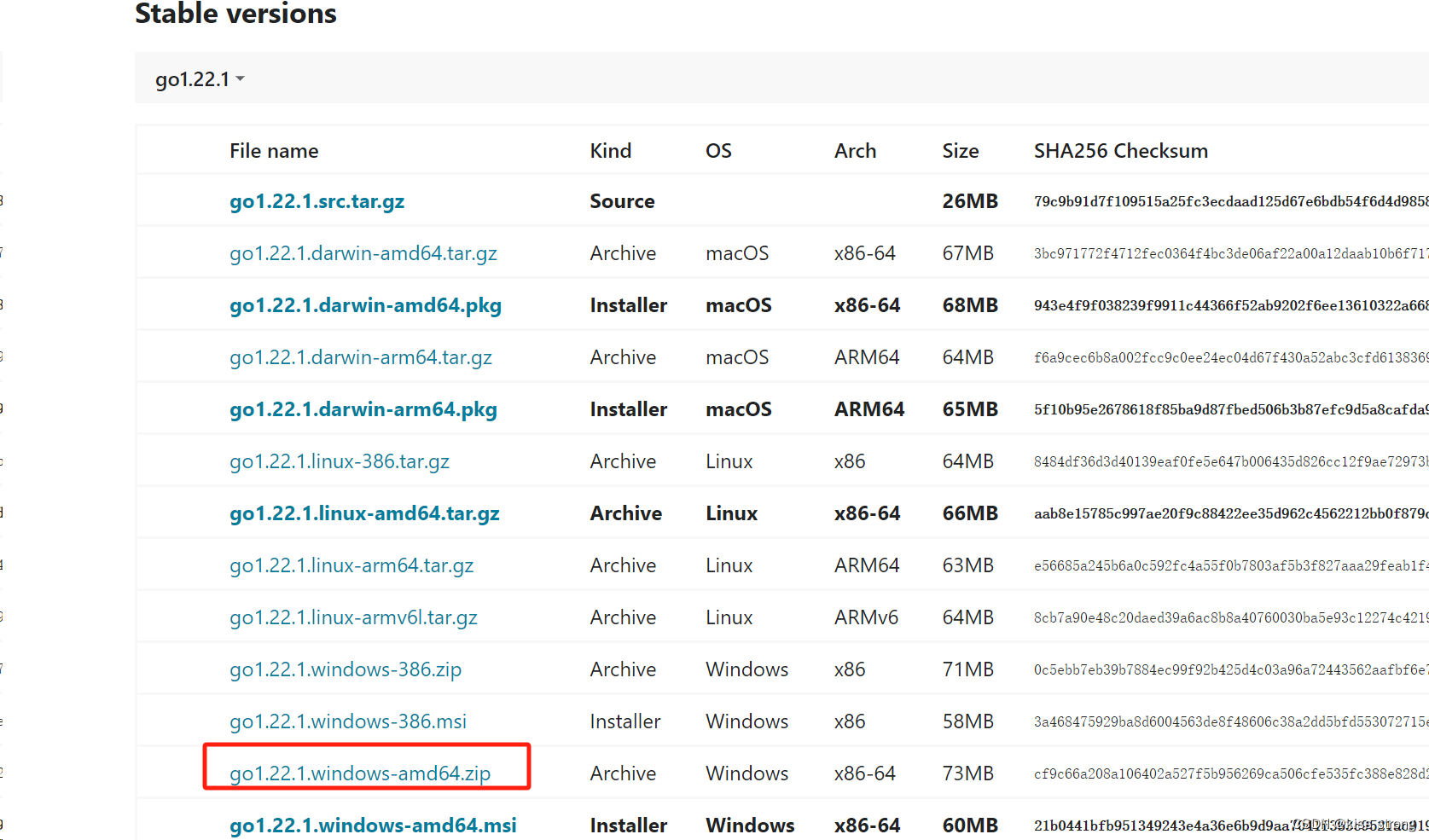Select the 58MB size cell
This screenshot has height=840, width=1429.
coord(967,721)
